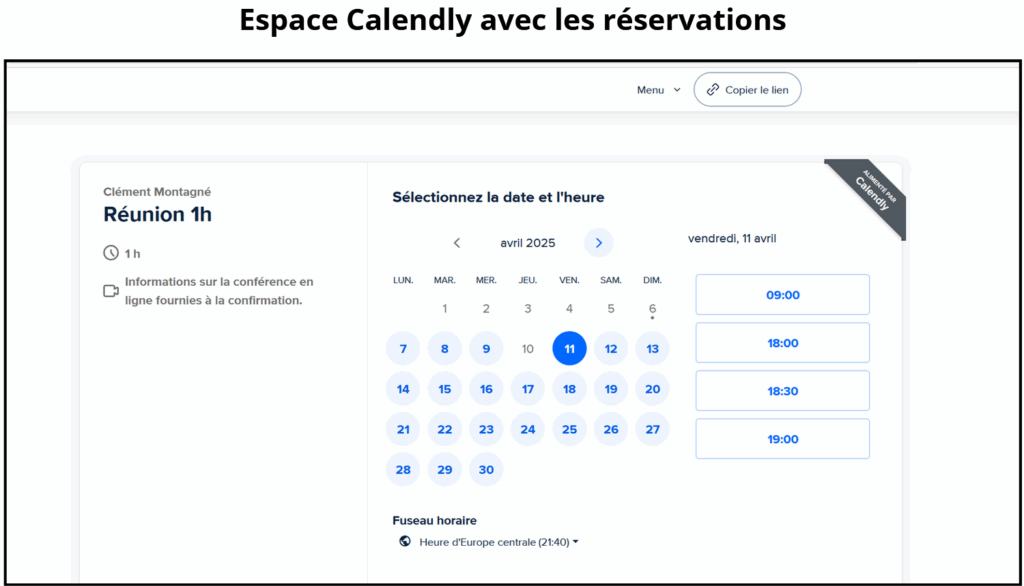Click the globe icon by timezone

(x=405, y=542)
